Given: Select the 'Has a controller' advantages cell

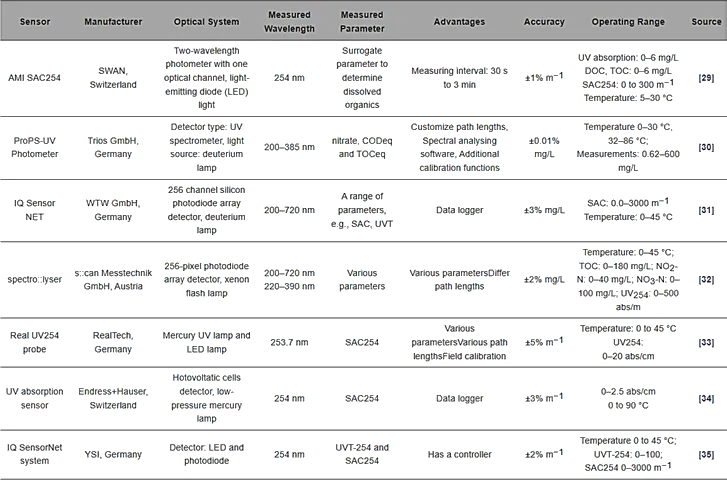Looking at the screenshot, I should [459, 454].
